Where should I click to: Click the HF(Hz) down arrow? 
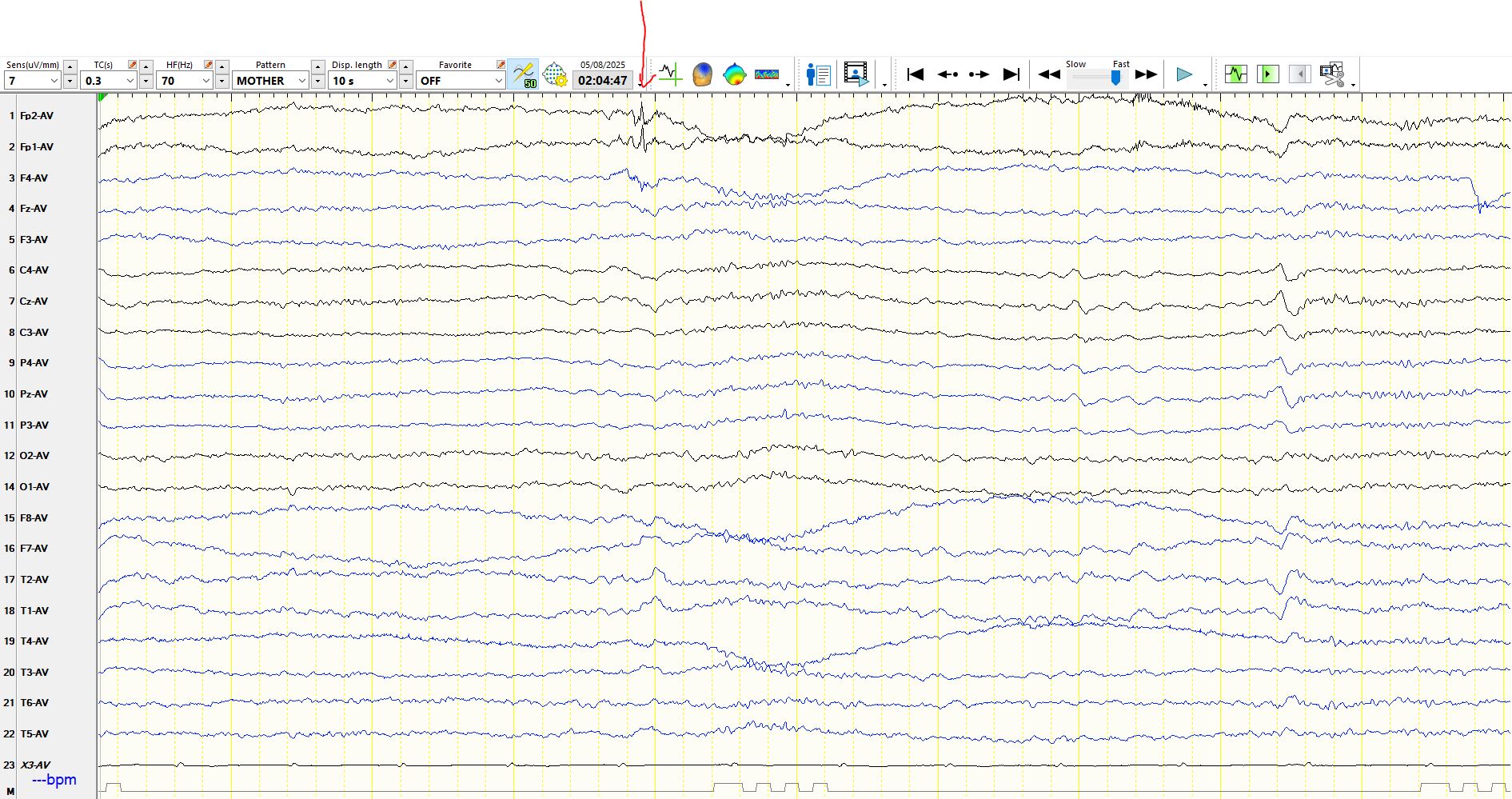(x=222, y=81)
